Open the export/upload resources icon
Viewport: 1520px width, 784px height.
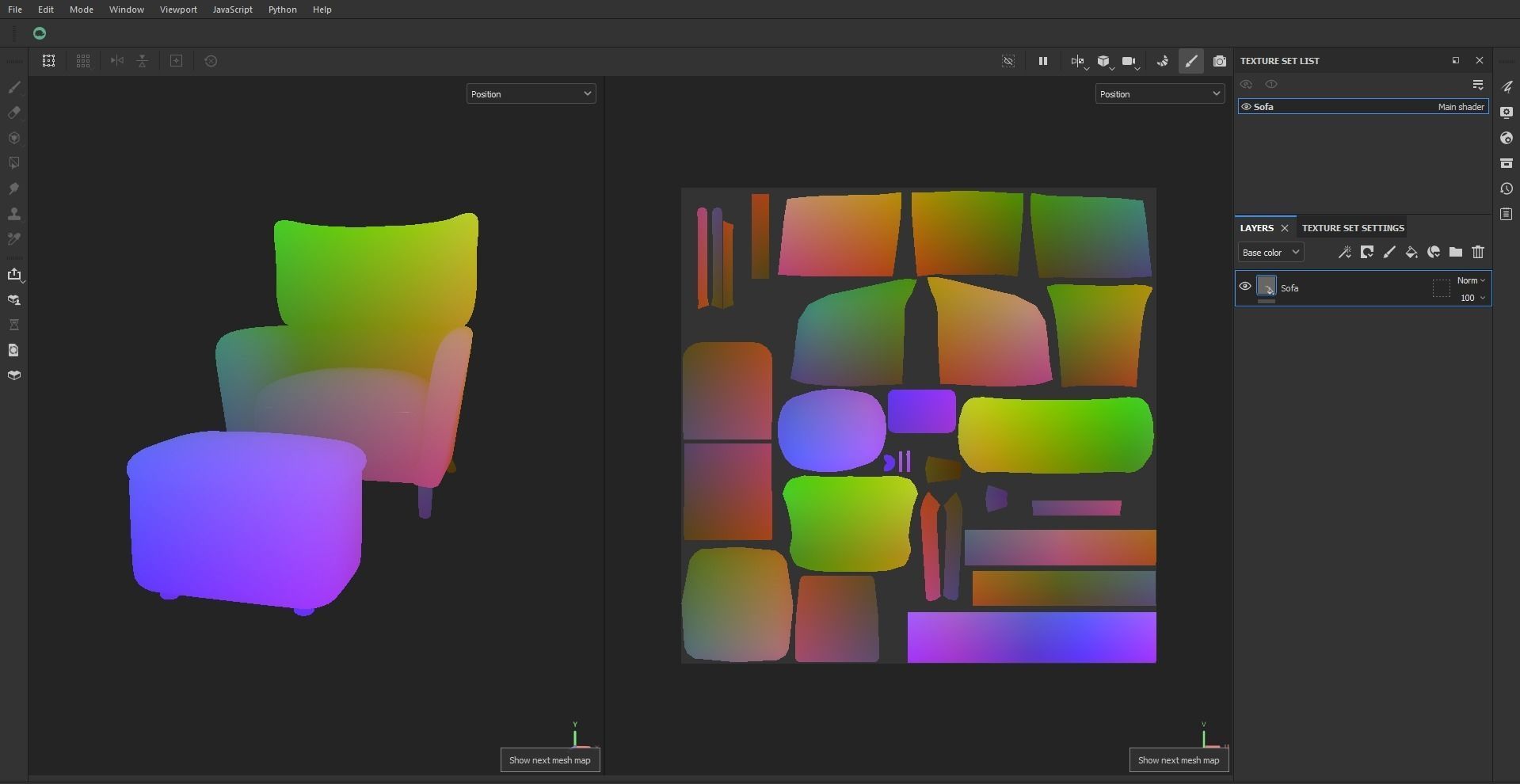(14, 275)
